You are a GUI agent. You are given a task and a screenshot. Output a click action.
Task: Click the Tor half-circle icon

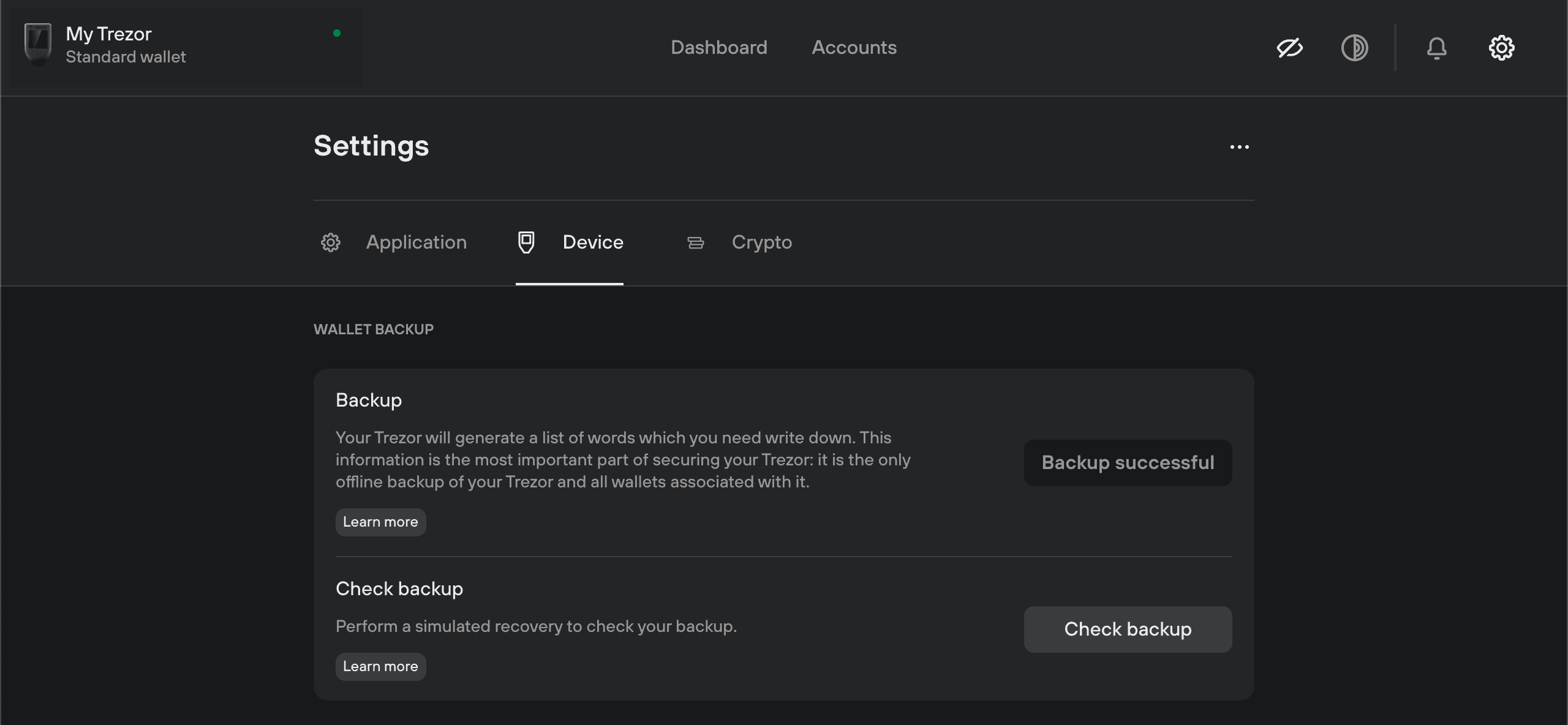point(1354,47)
